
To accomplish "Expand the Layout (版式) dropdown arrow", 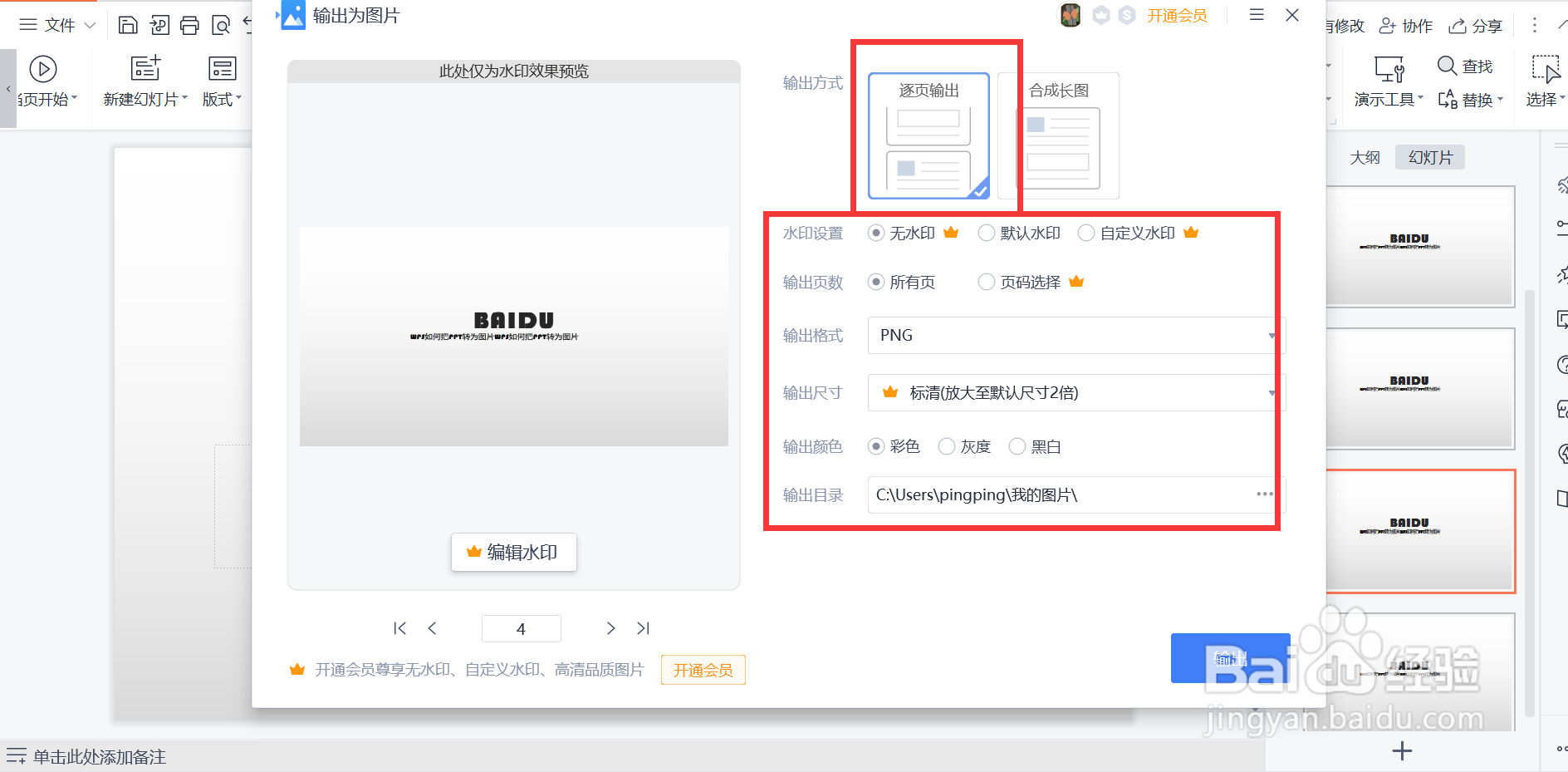I will (238, 98).
